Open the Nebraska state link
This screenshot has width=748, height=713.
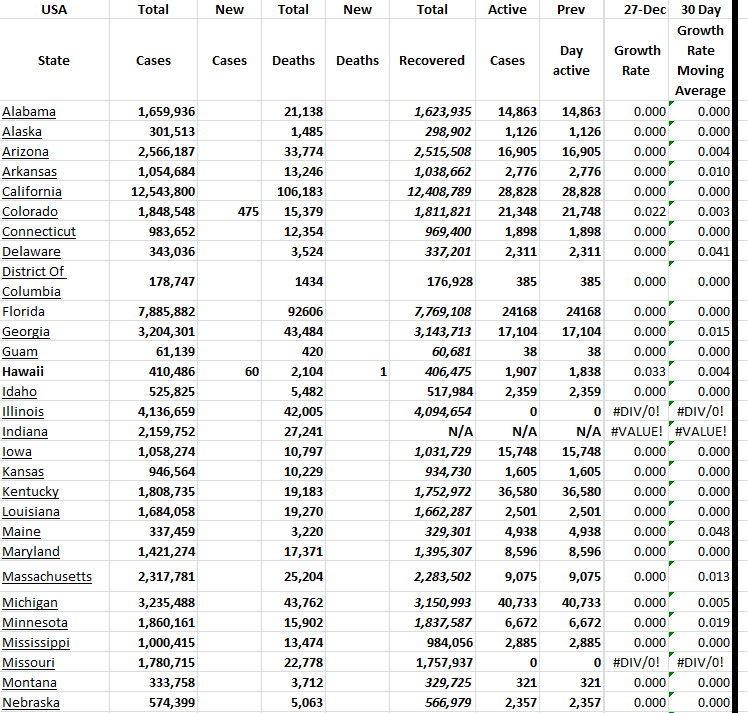pyautogui.click(x=31, y=703)
